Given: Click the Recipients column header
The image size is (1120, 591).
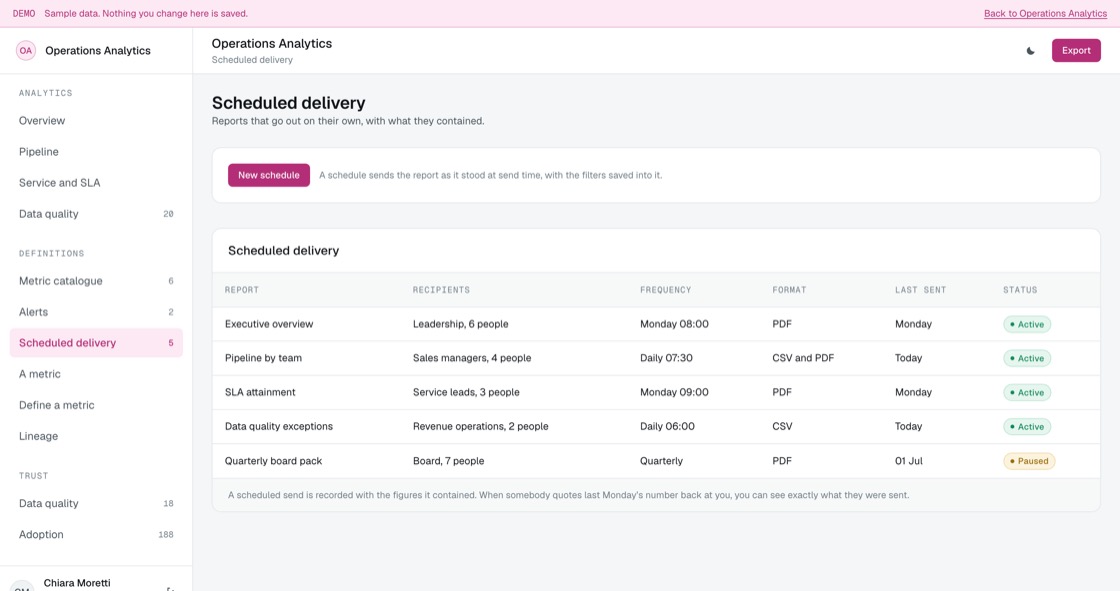Looking at the screenshot, I should click(441, 290).
